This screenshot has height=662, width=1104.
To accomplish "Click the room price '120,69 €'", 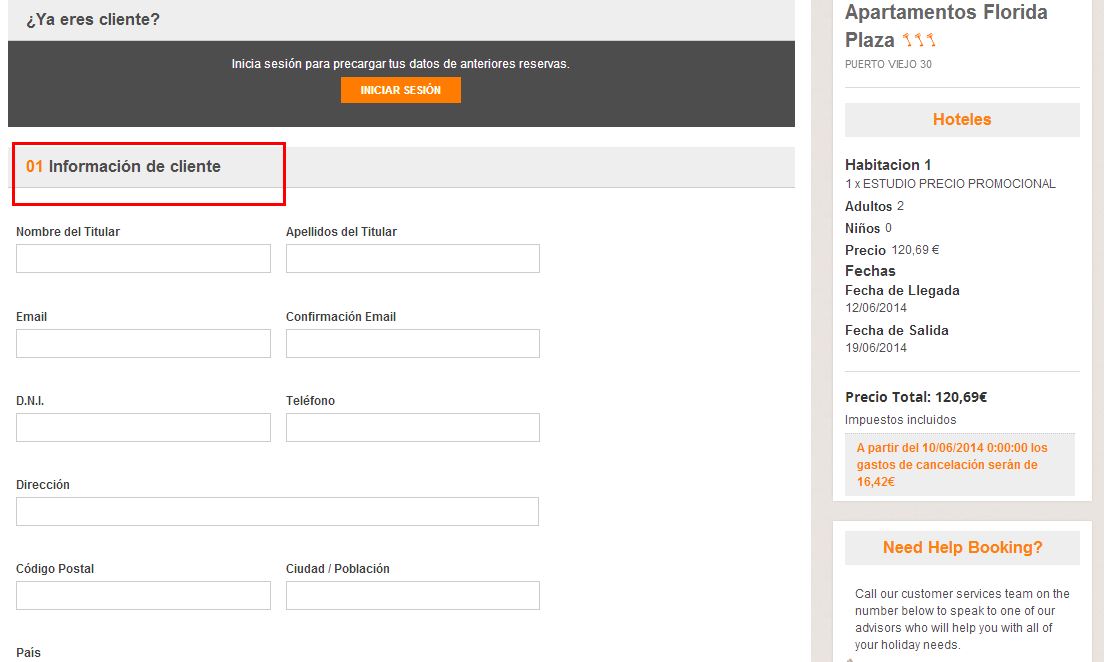I will point(915,250).
